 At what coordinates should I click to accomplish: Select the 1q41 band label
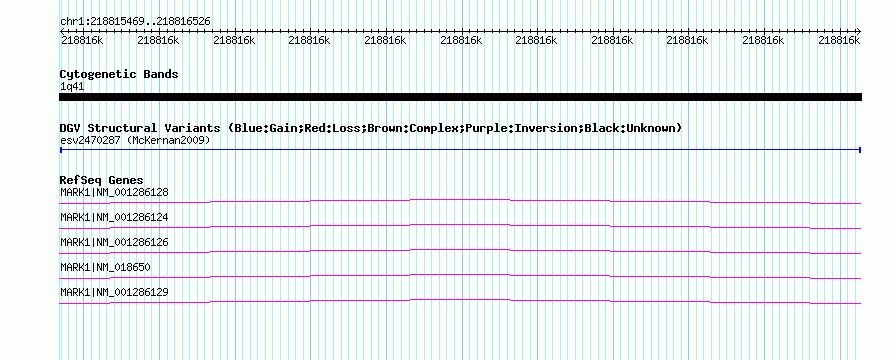point(72,87)
